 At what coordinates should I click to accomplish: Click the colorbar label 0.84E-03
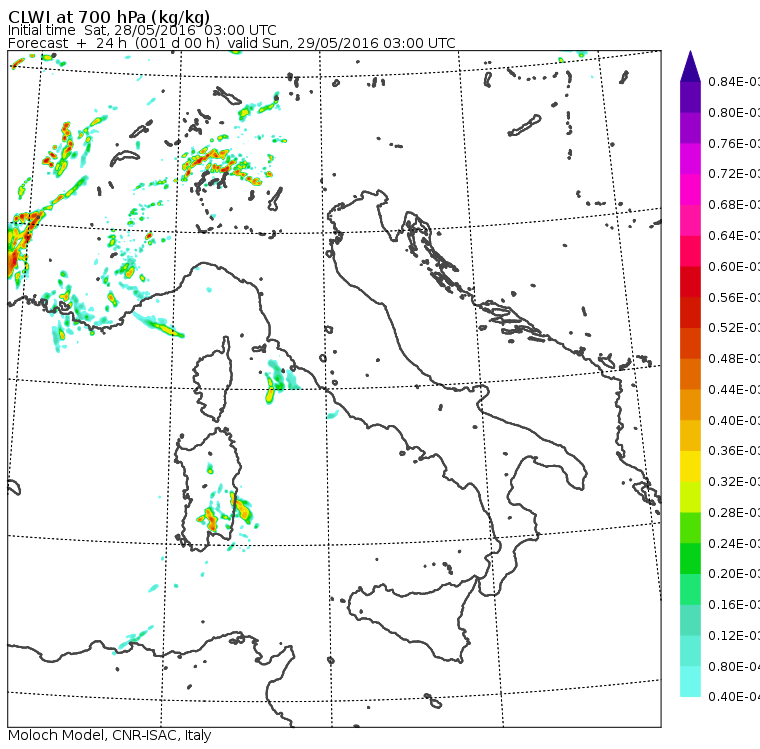[734, 81]
